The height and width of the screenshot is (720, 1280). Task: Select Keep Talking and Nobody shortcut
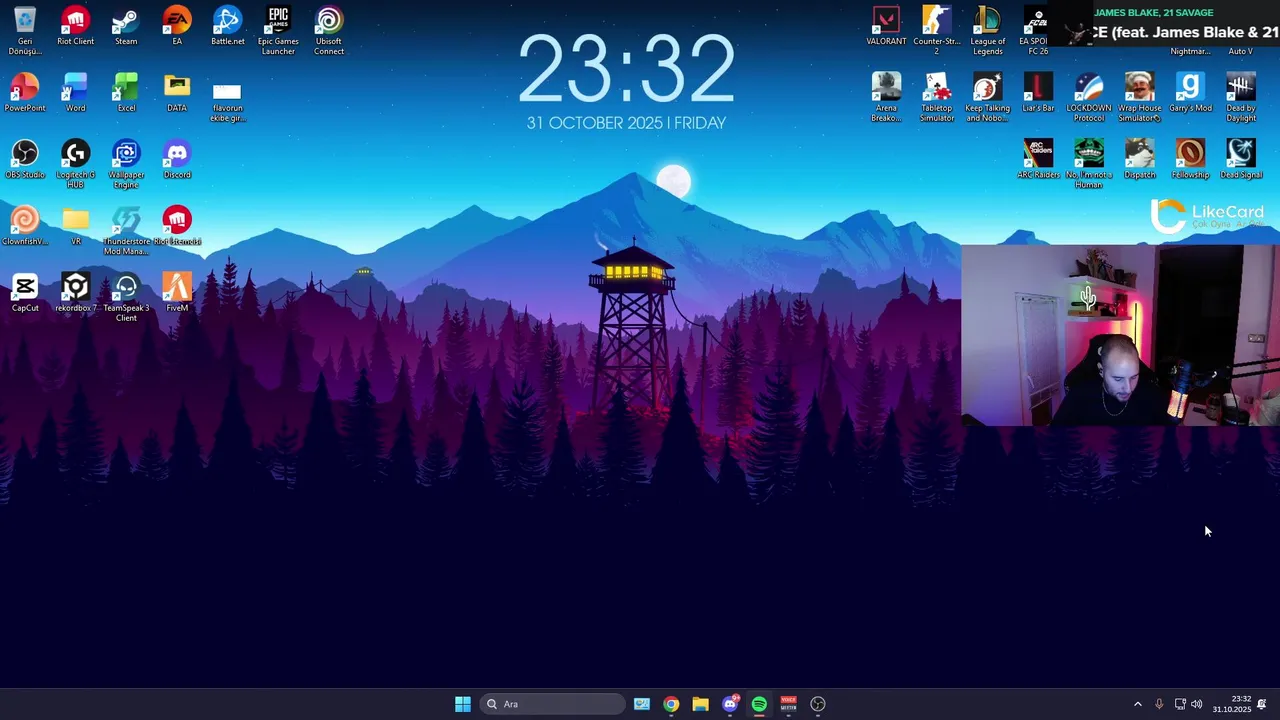987,97
